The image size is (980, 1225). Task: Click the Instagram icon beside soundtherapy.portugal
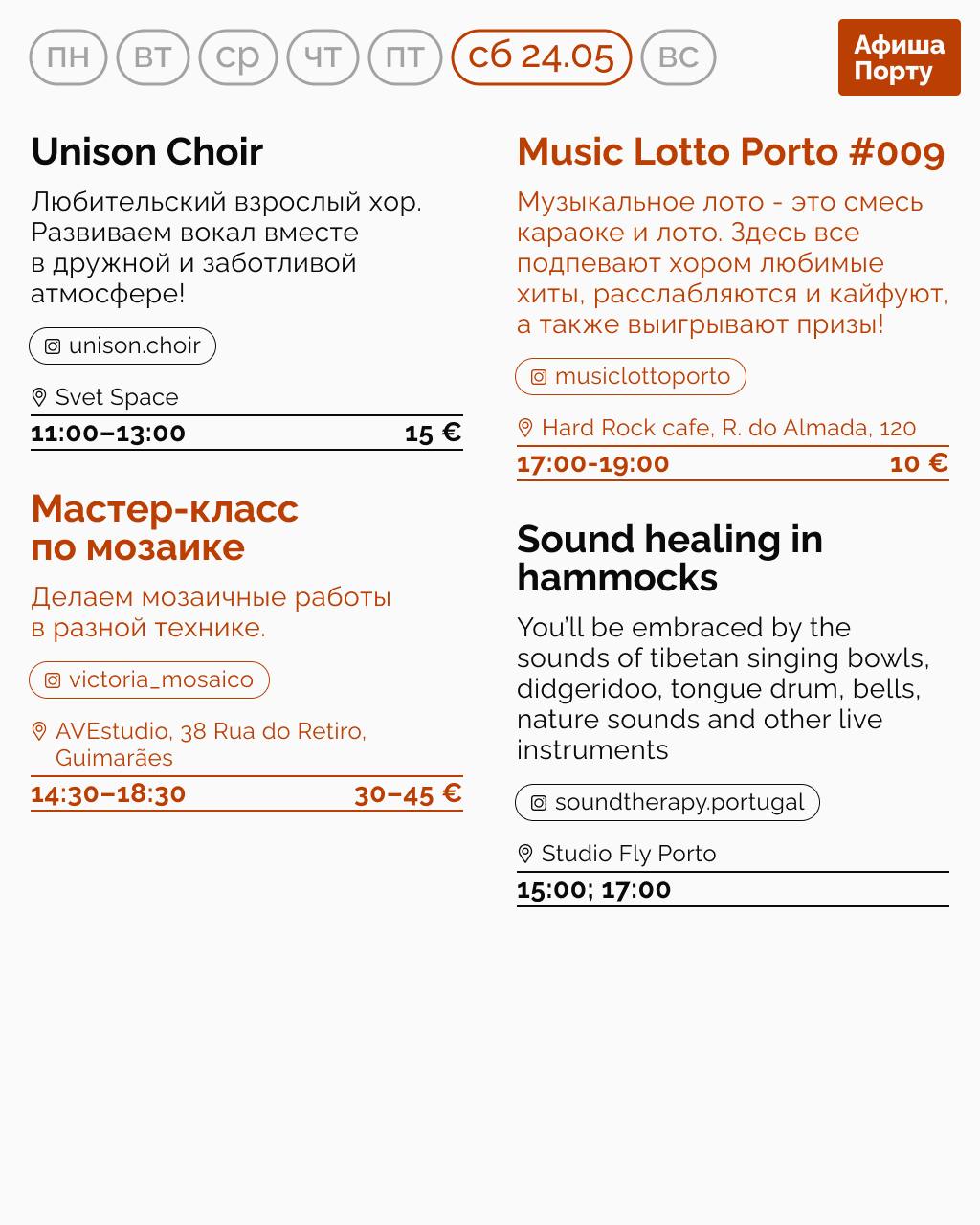[x=540, y=803]
